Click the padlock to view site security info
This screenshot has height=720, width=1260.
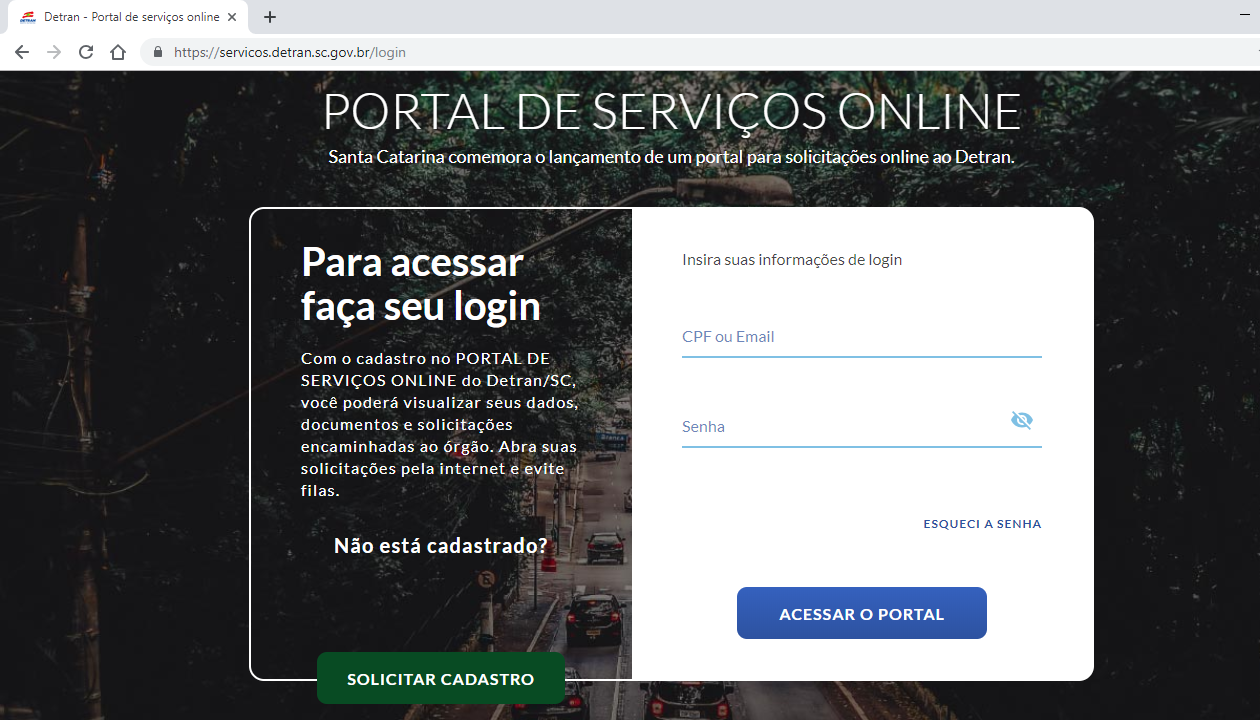click(x=157, y=51)
